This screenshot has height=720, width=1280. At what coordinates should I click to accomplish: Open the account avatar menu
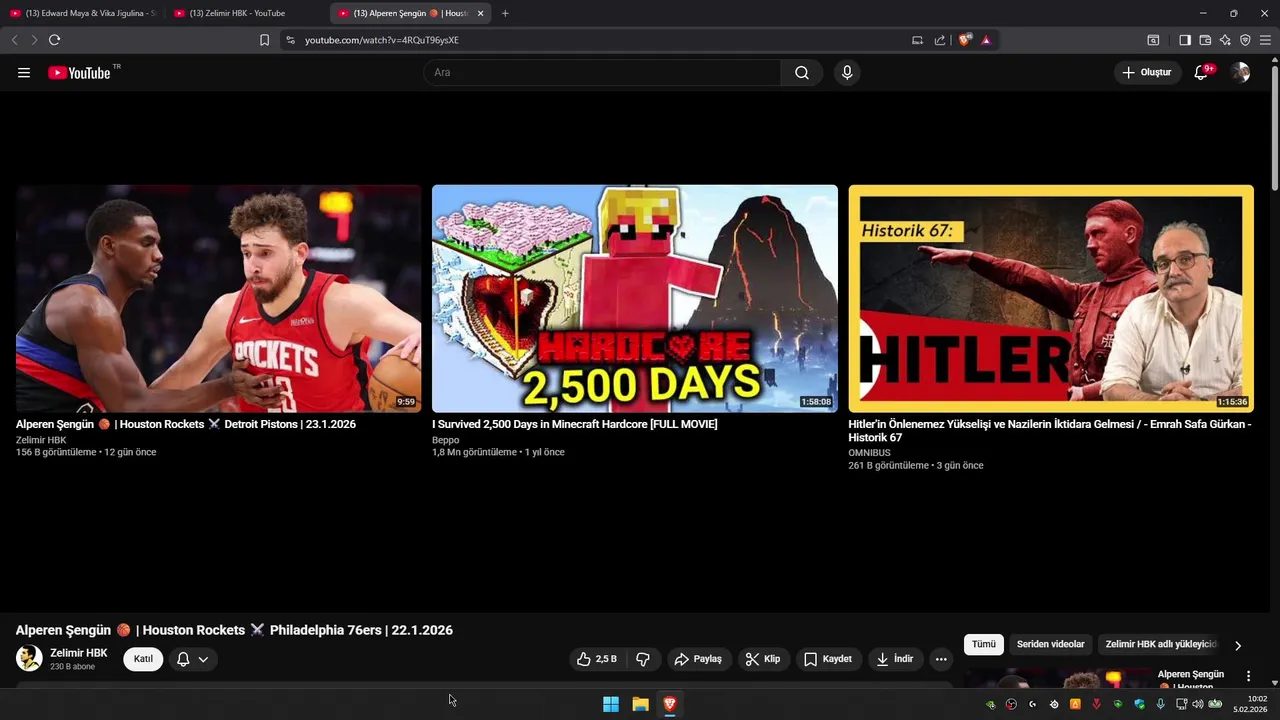(x=1241, y=73)
